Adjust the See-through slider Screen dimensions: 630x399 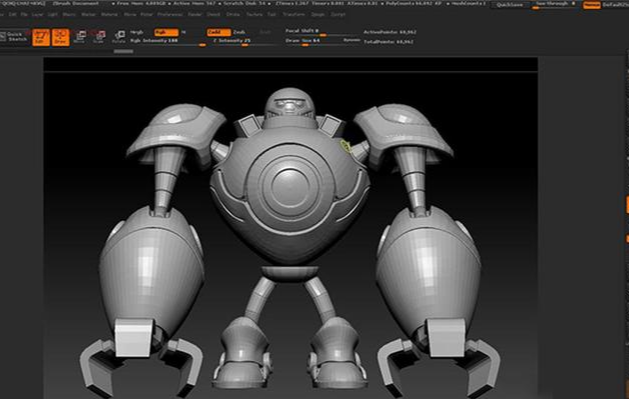(x=554, y=4)
